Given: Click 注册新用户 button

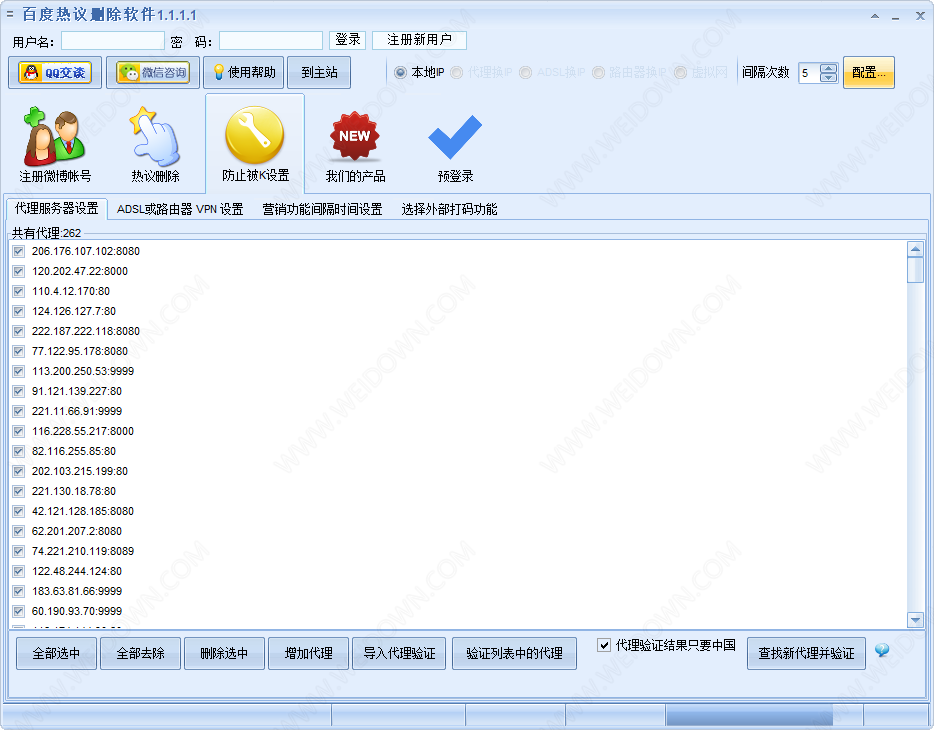Looking at the screenshot, I should pos(419,40).
